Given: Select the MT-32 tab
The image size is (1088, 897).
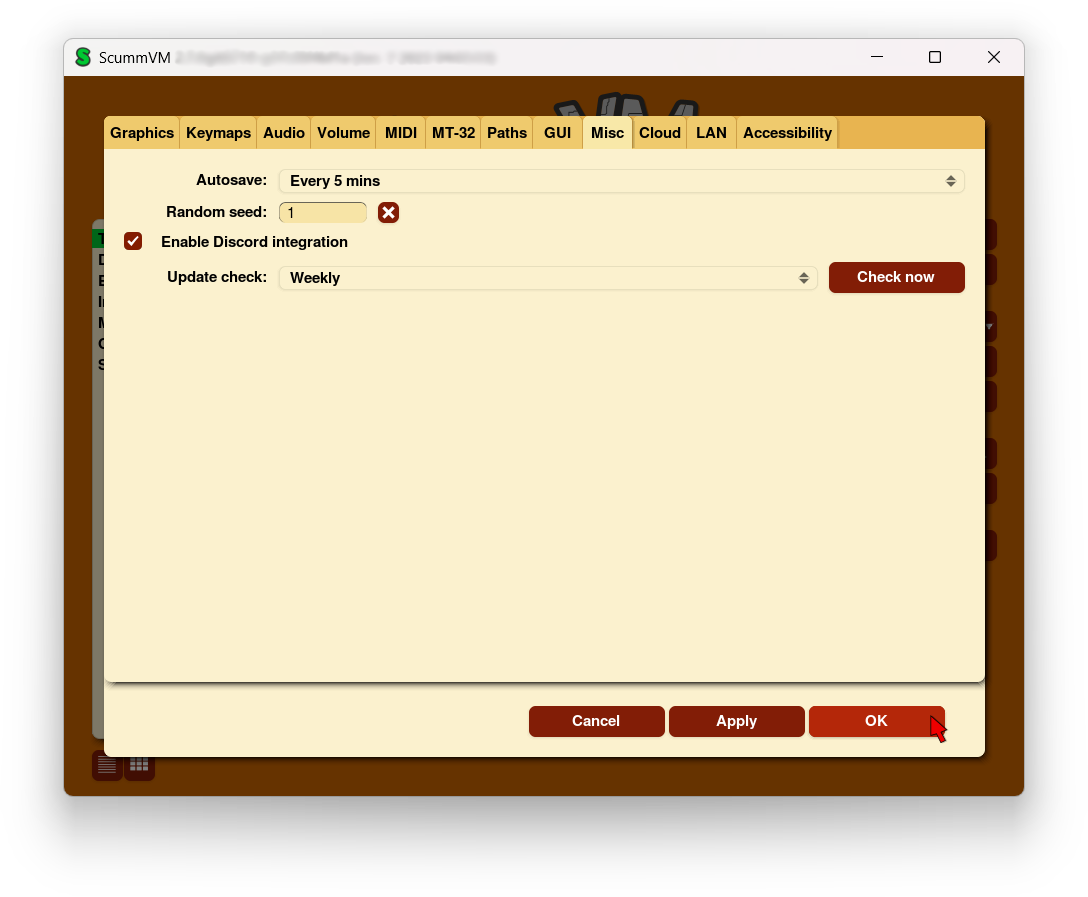Looking at the screenshot, I should pos(453,133).
